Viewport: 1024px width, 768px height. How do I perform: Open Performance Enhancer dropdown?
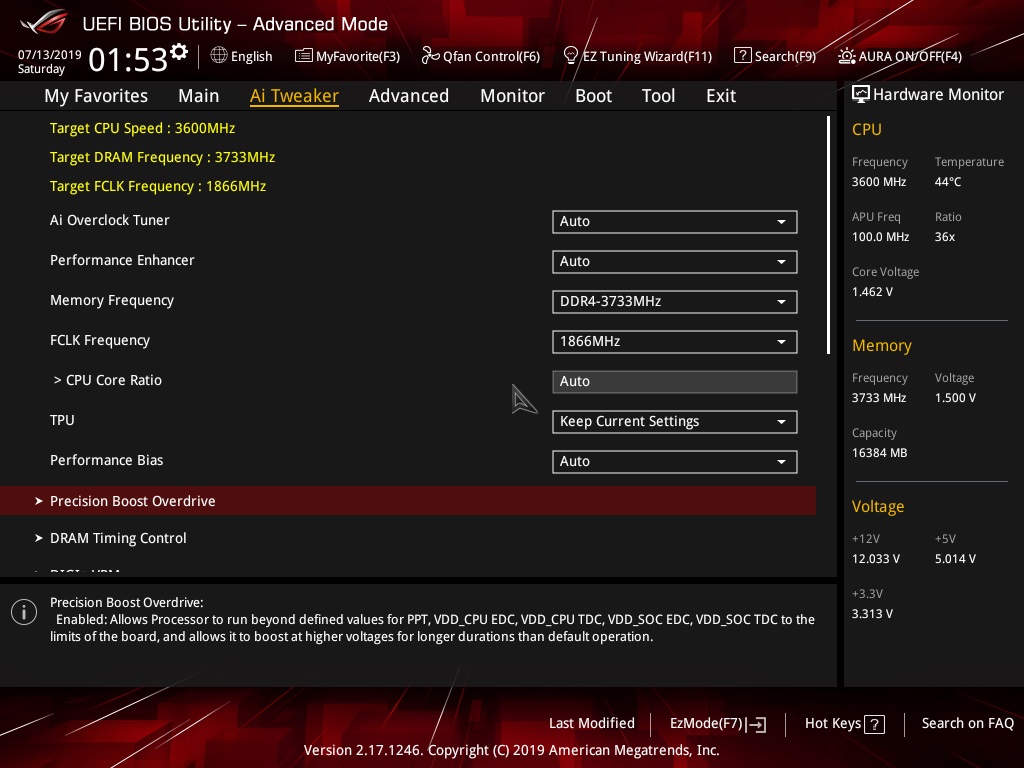click(x=675, y=261)
